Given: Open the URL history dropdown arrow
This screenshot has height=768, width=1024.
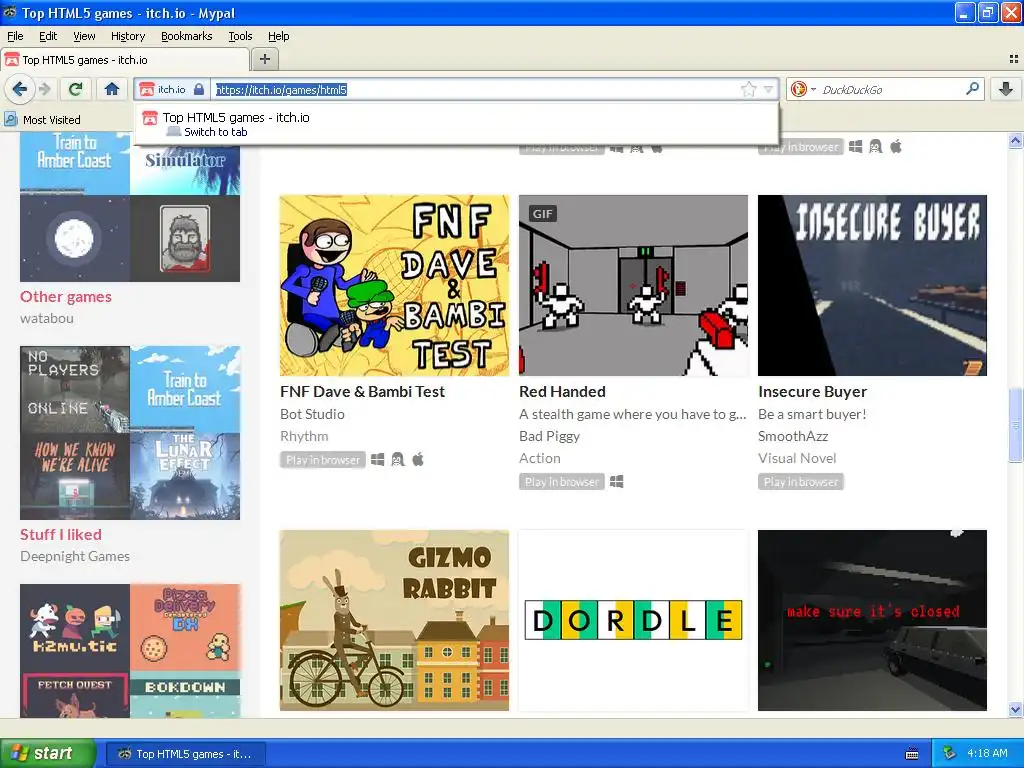Looking at the screenshot, I should tap(769, 89).
